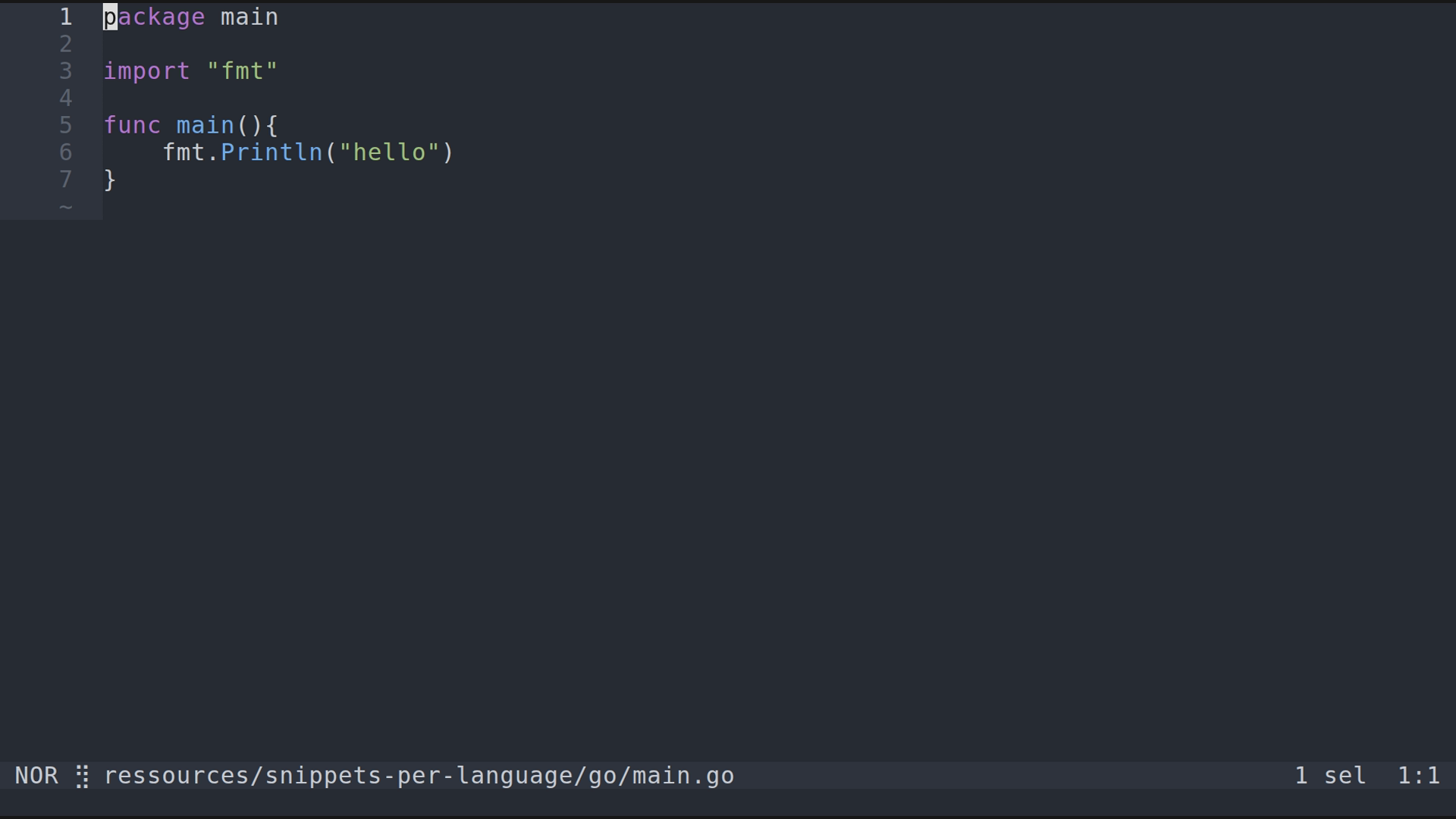Click the "hello" string literal
The width and height of the screenshot is (1456, 819).
click(x=389, y=152)
